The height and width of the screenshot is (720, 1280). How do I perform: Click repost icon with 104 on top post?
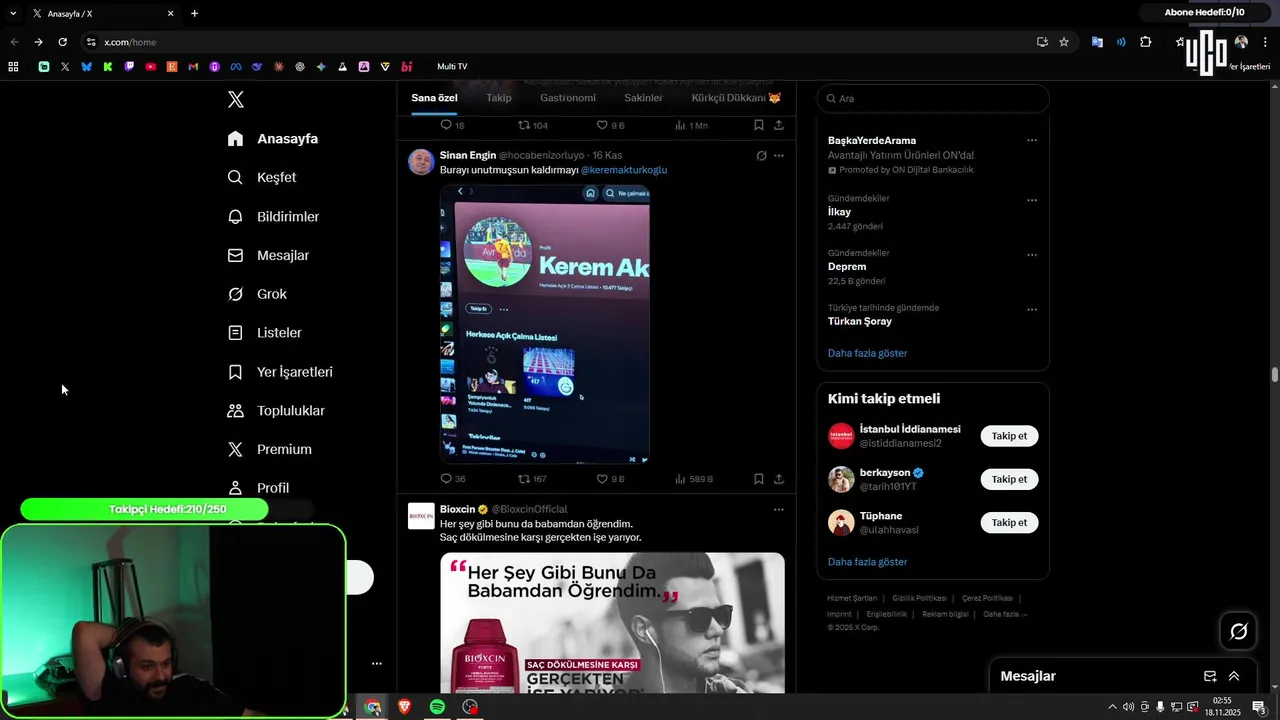[x=523, y=125]
